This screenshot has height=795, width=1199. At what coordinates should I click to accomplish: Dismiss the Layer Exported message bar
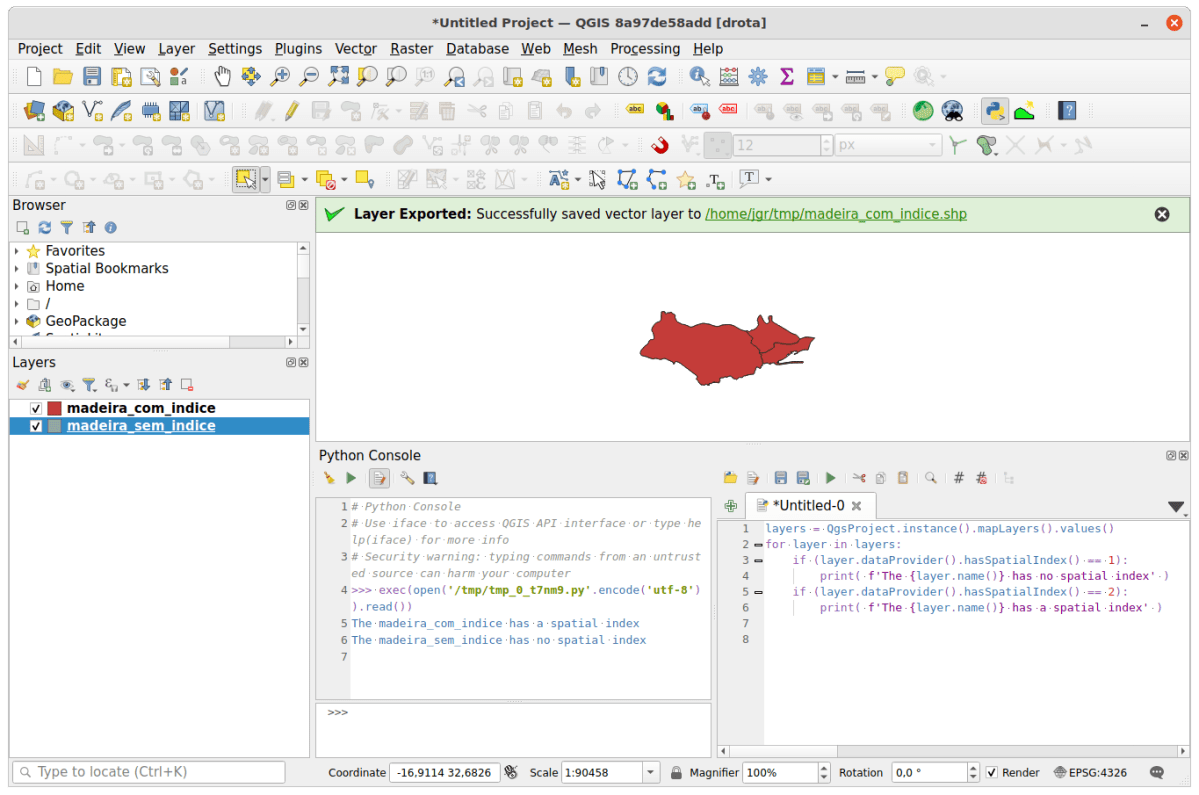(x=1162, y=215)
